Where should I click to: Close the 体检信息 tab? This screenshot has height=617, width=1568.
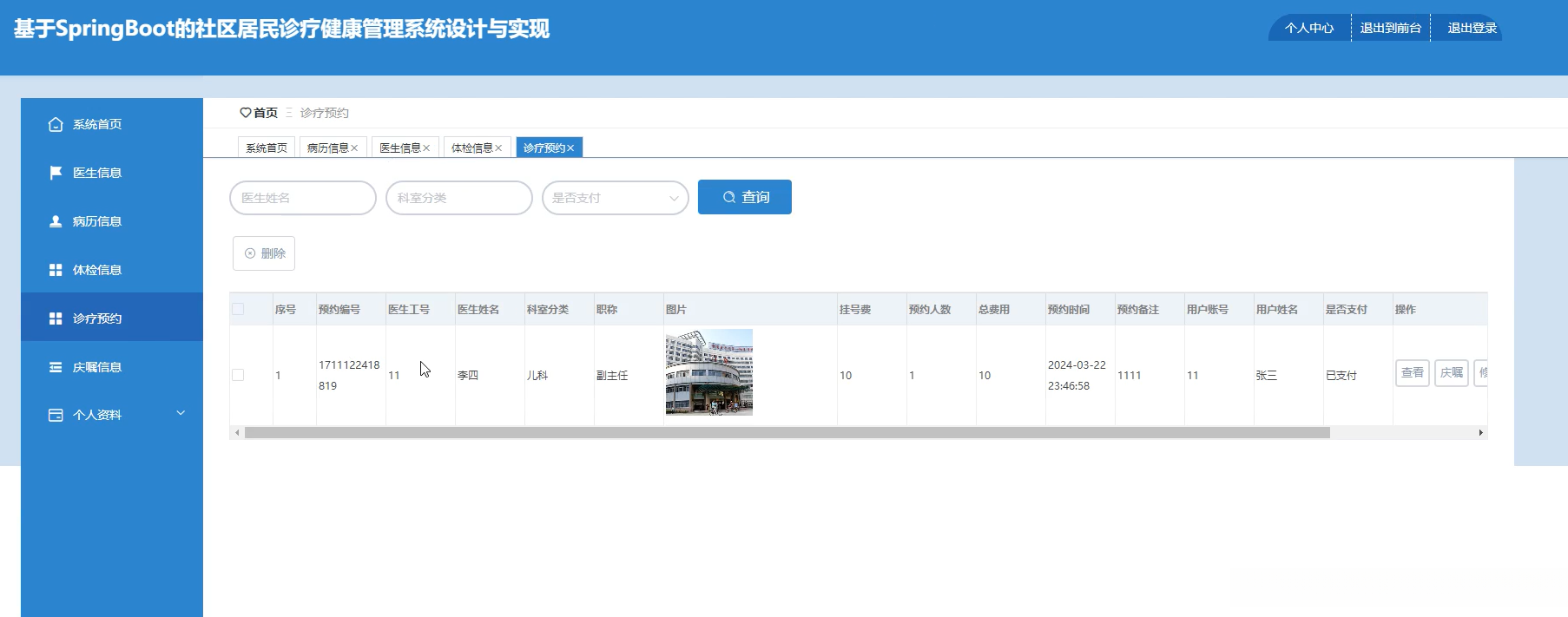[498, 148]
